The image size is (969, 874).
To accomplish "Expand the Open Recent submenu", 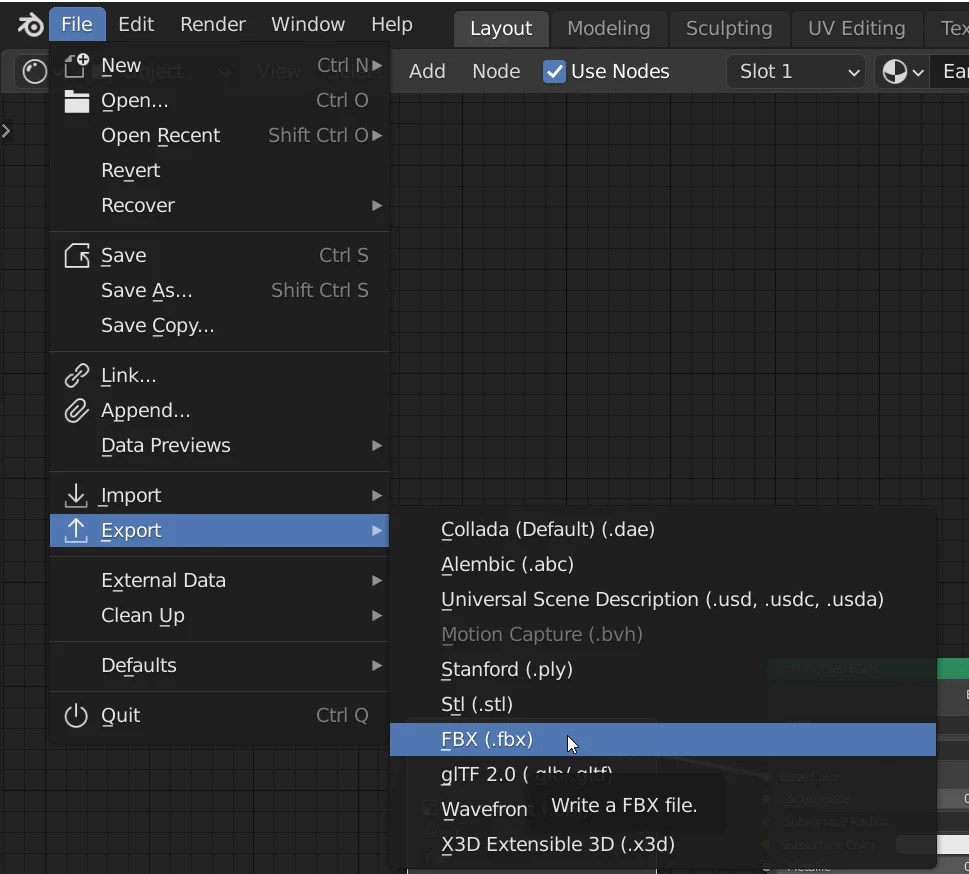I will pos(377,135).
